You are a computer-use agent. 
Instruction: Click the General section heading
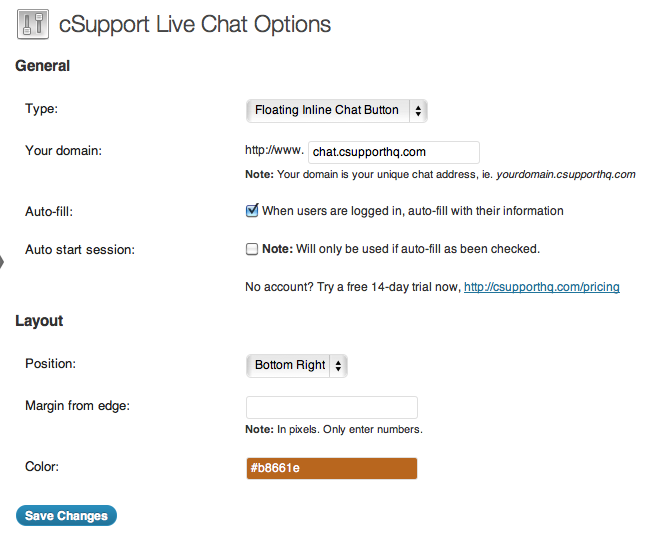click(42, 66)
